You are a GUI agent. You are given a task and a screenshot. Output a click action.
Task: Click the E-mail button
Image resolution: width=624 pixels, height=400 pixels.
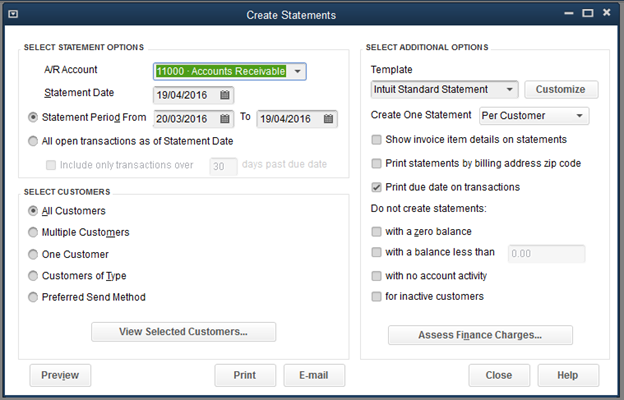(314, 375)
